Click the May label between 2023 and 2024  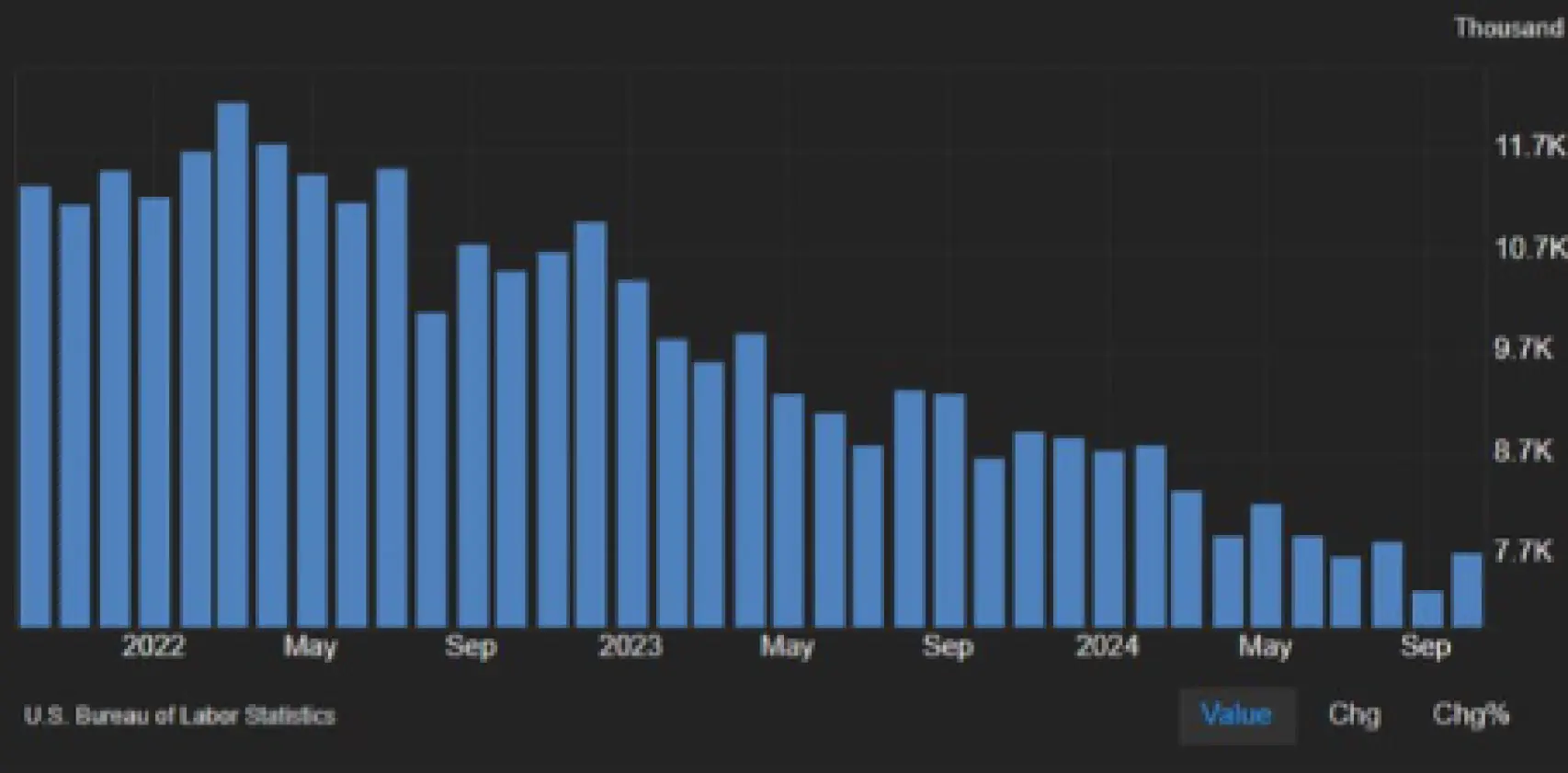[x=787, y=646]
